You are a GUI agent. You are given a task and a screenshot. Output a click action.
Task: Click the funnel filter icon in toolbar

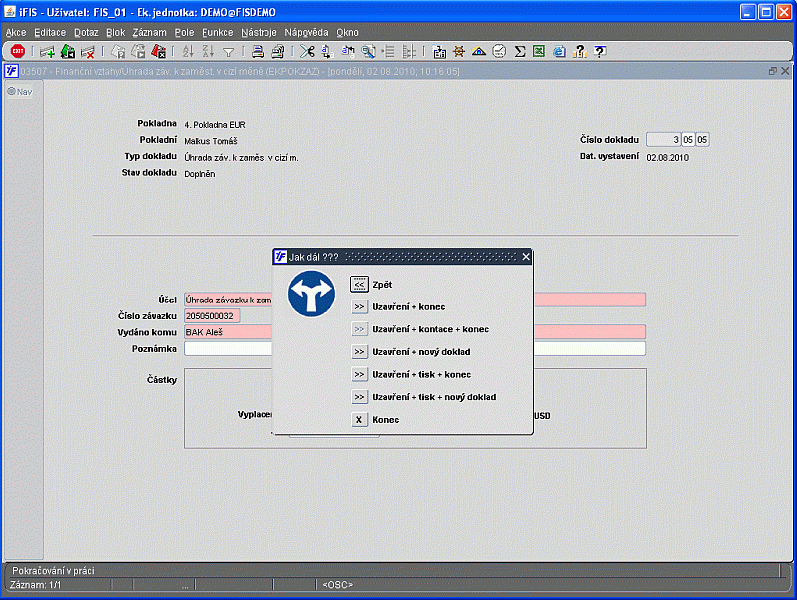[x=228, y=51]
